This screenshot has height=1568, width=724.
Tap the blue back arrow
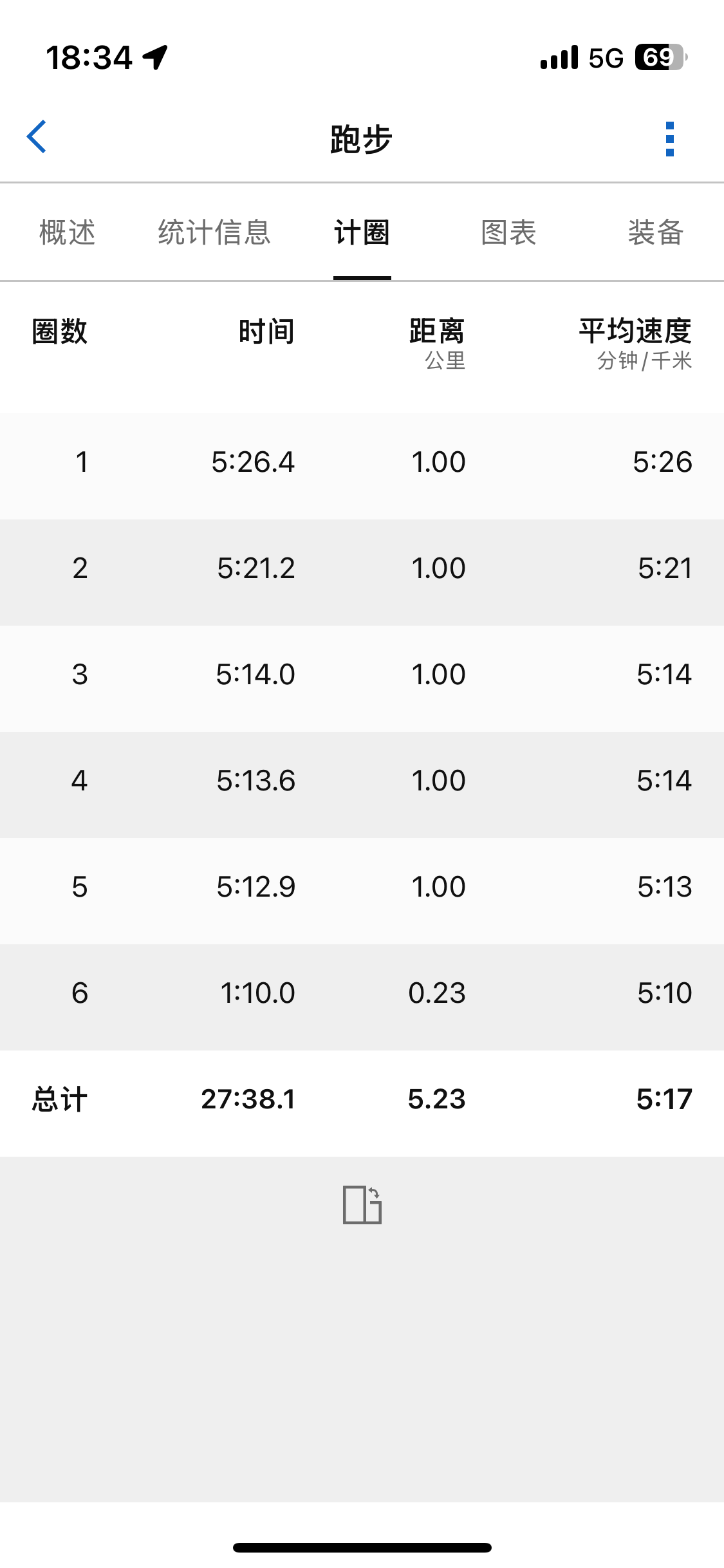click(37, 137)
